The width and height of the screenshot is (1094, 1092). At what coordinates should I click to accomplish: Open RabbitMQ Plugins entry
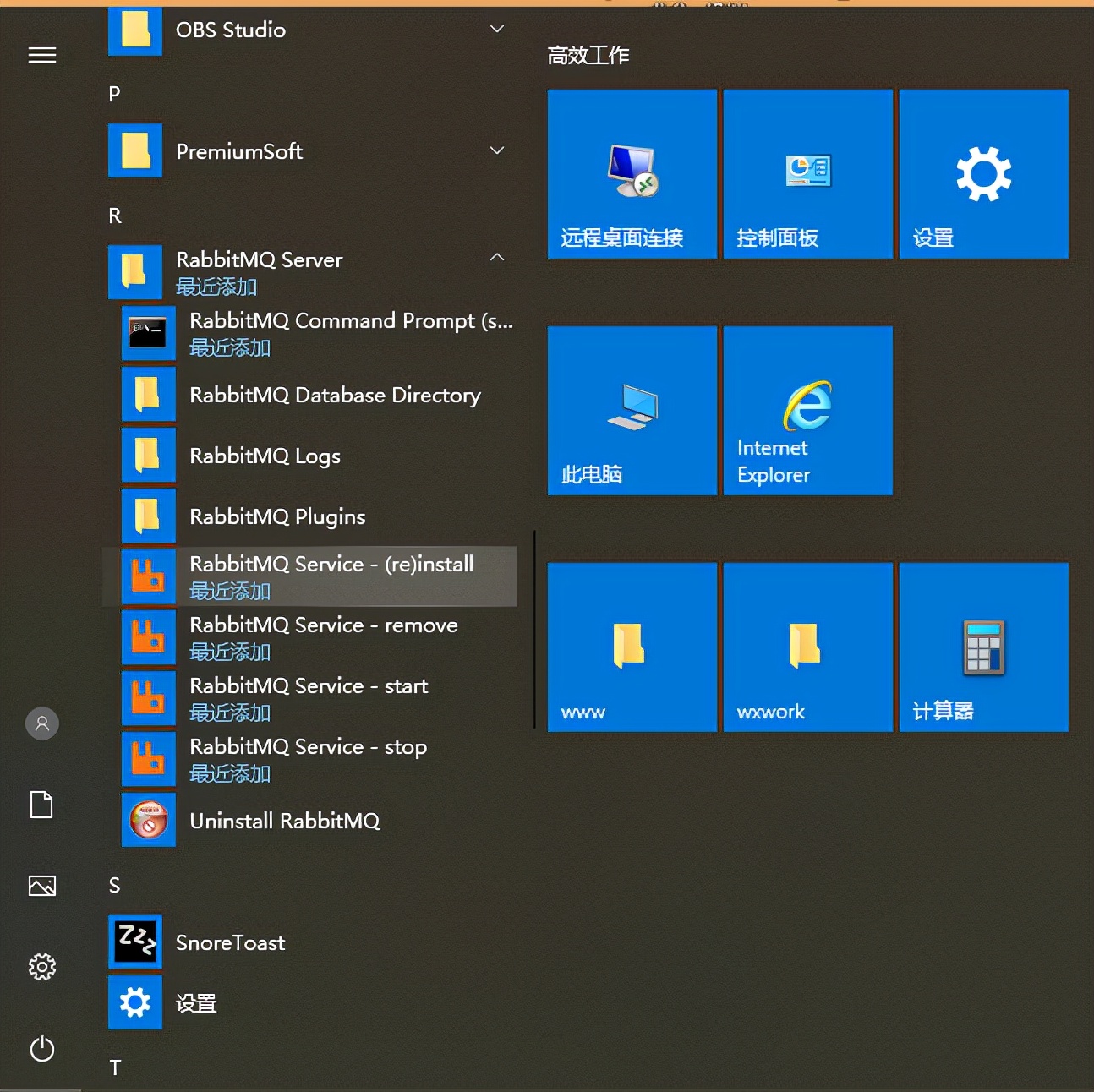coord(278,516)
